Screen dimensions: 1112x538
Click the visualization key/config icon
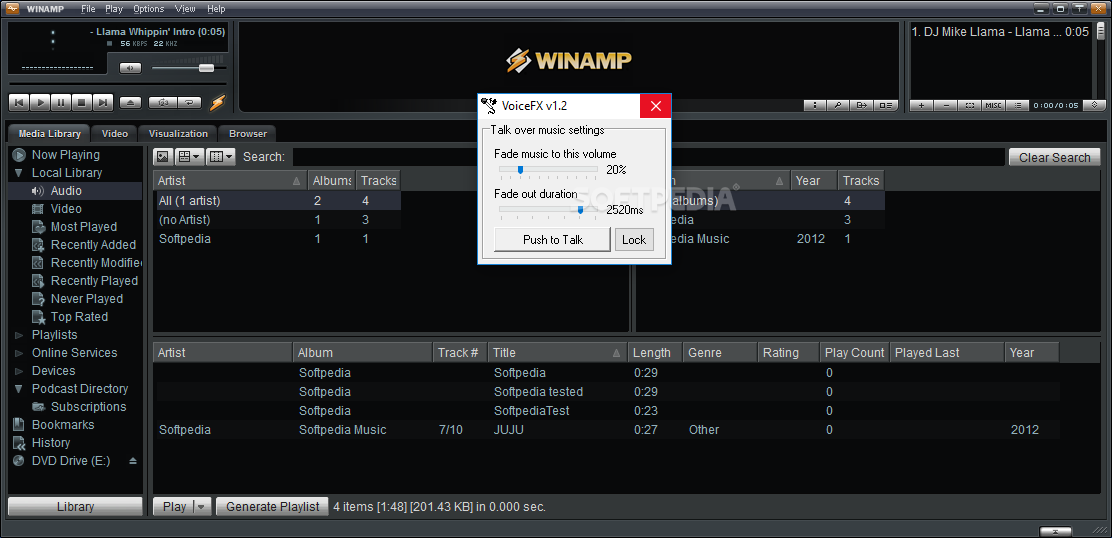point(838,106)
